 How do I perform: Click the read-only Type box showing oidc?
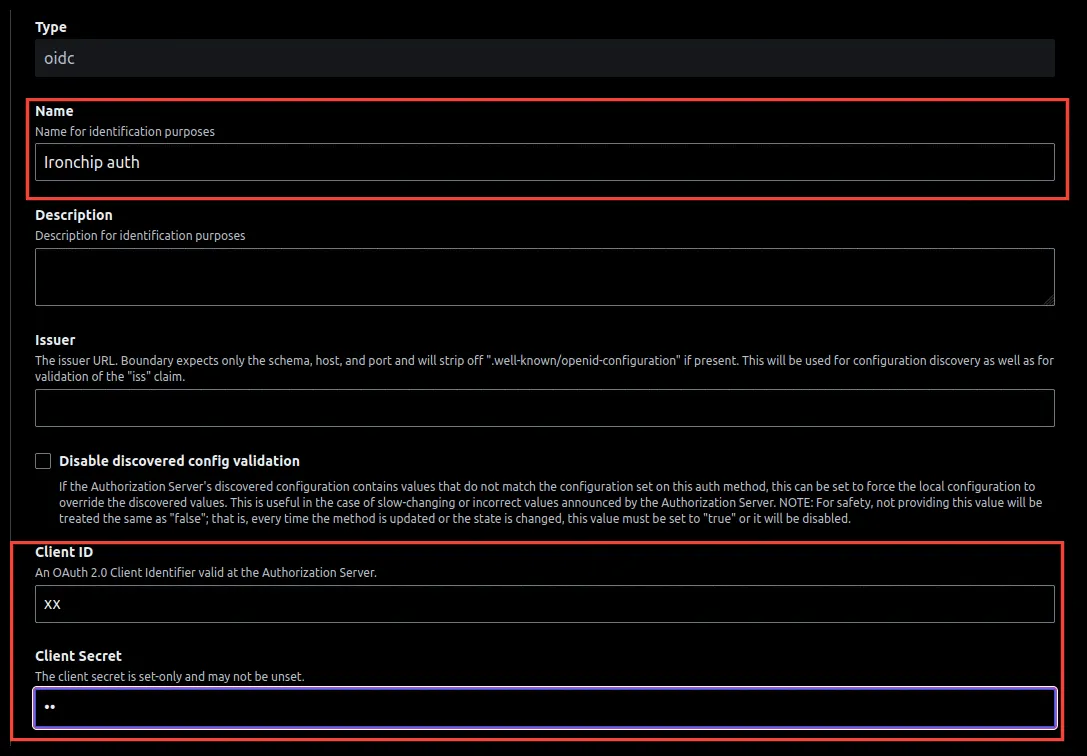coord(545,58)
